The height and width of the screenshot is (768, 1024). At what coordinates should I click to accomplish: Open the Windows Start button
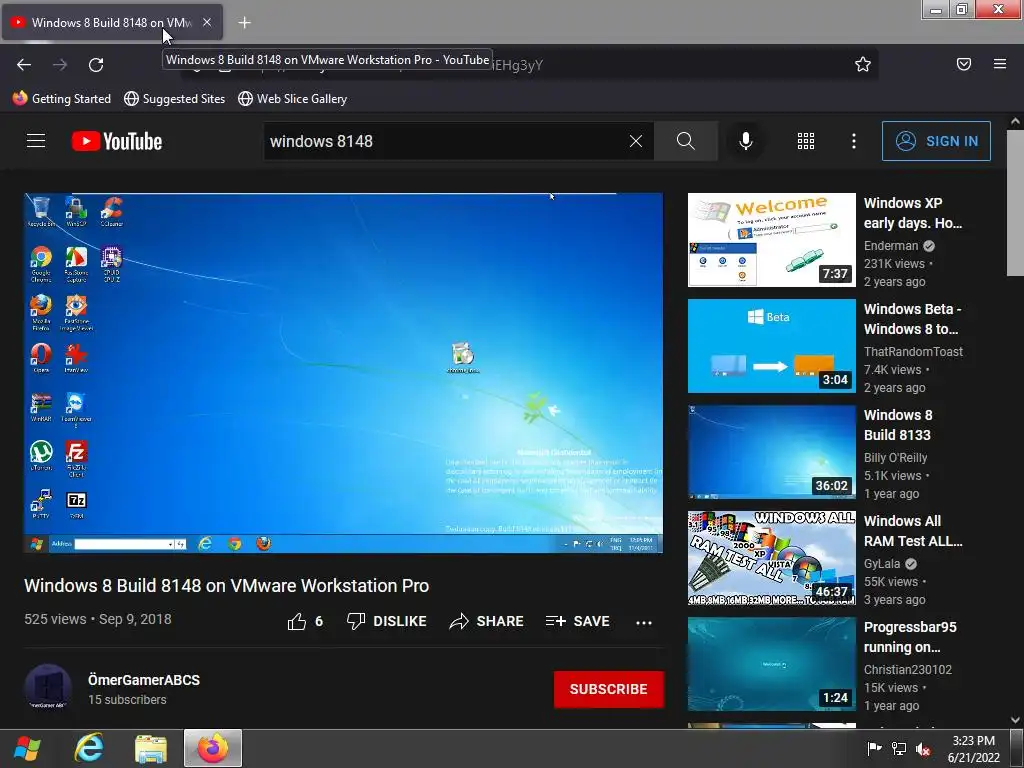coord(27,749)
